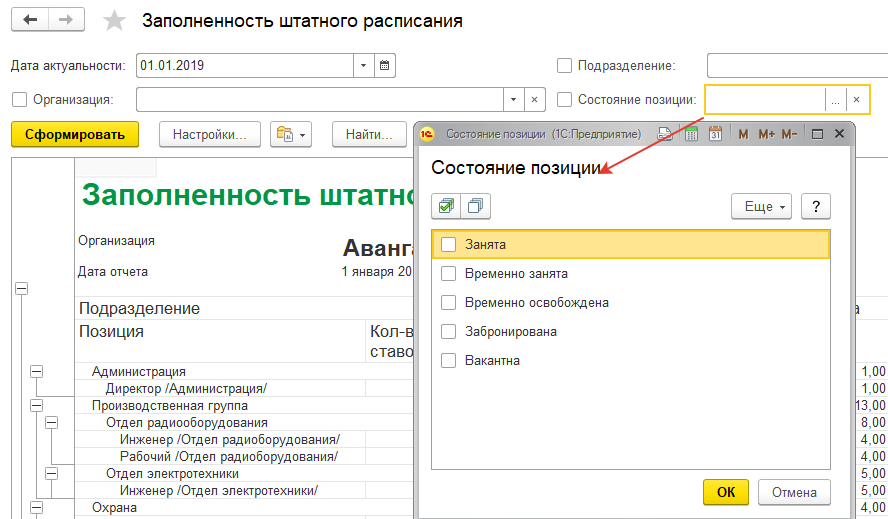The height and width of the screenshot is (519, 888).
Task: Check the Занята option
Action: tap(449, 244)
